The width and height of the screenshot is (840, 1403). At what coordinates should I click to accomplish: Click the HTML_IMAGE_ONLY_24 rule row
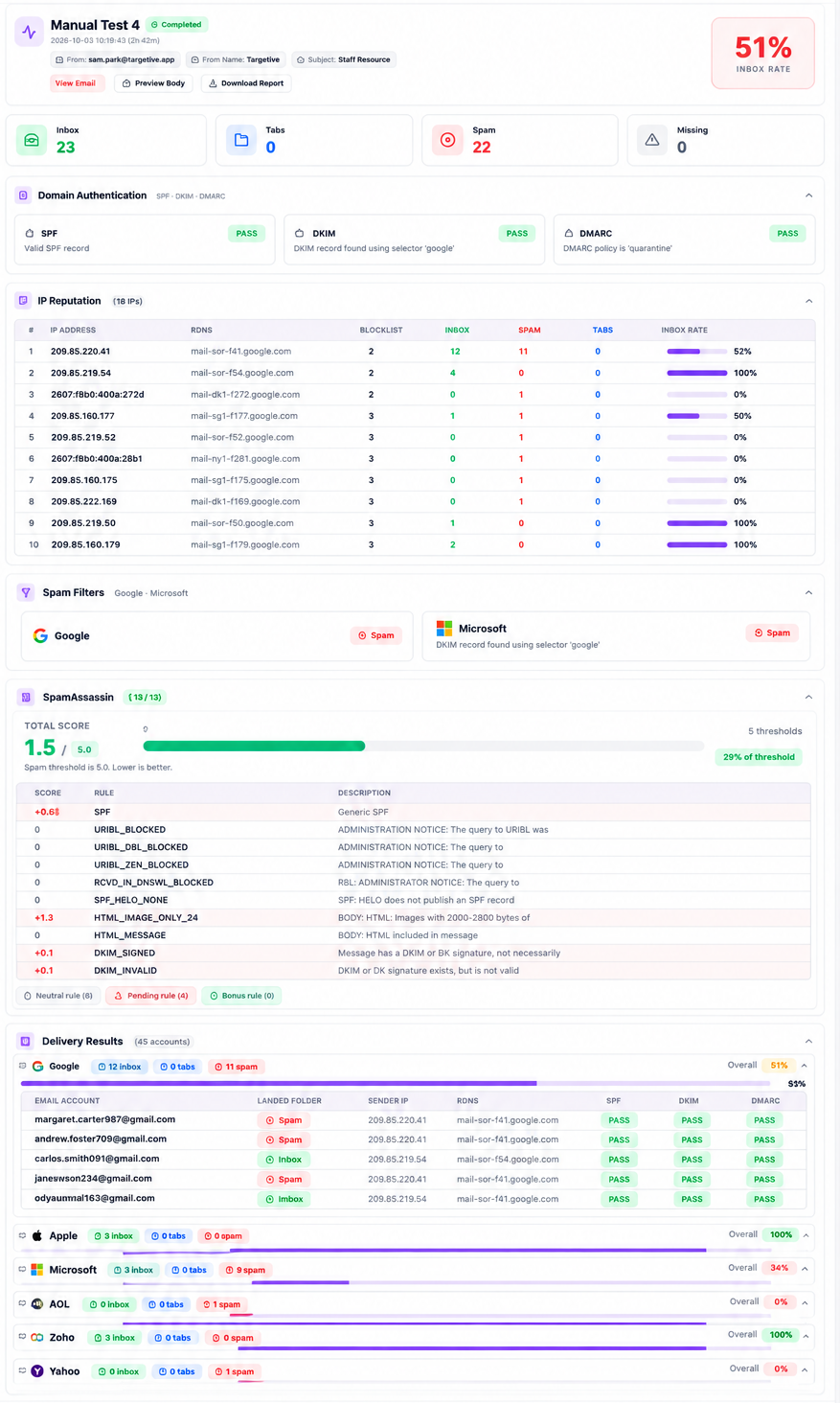pos(414,917)
